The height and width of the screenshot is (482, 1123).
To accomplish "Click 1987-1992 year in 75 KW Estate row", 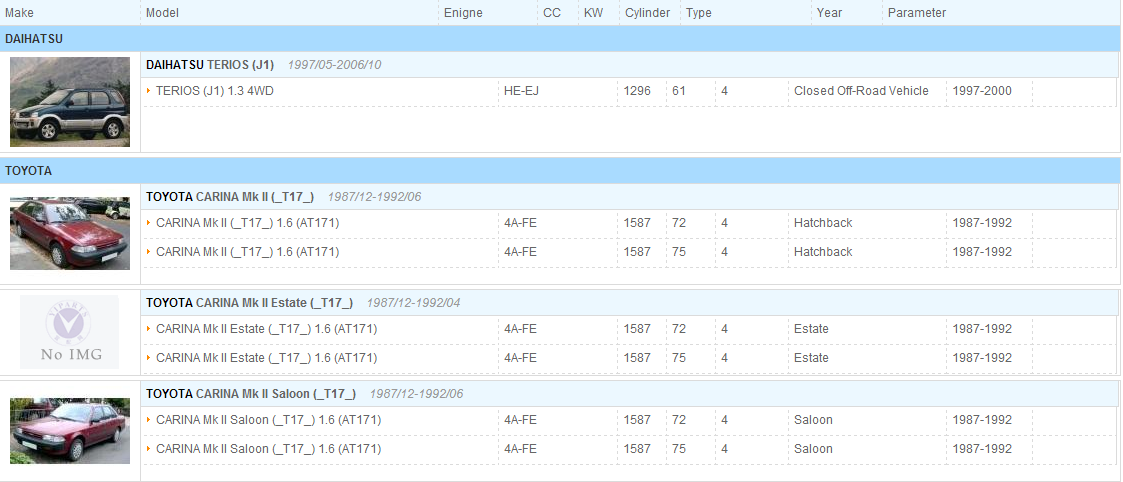I will [x=982, y=357].
